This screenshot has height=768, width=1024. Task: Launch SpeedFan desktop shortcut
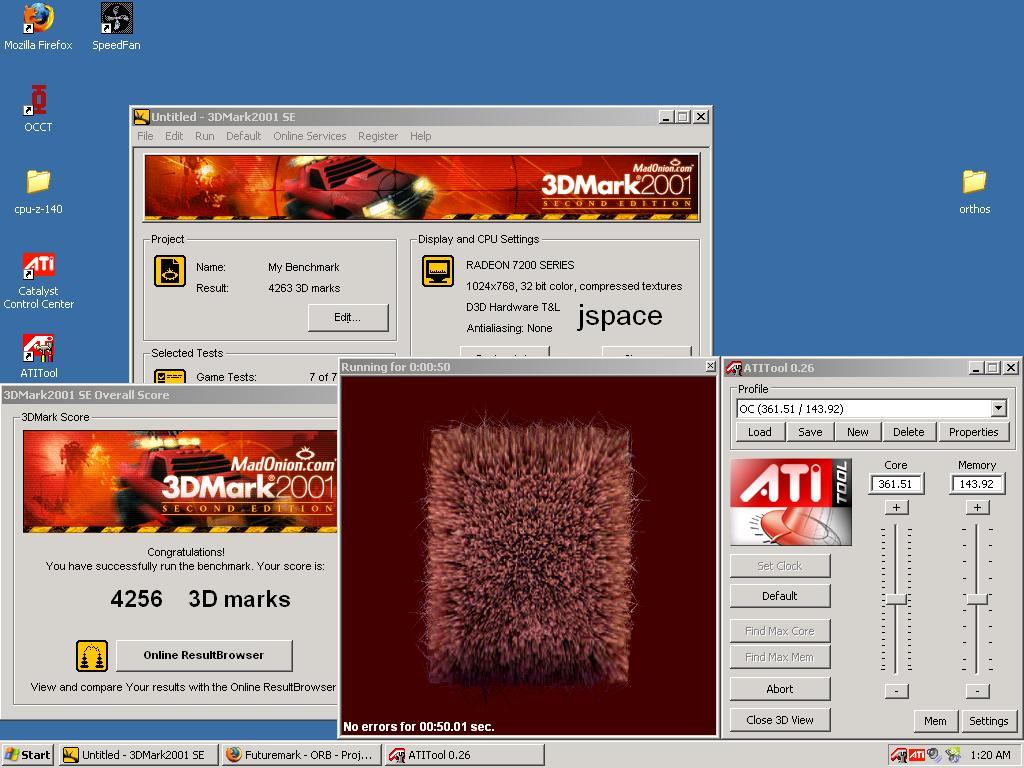(x=116, y=27)
